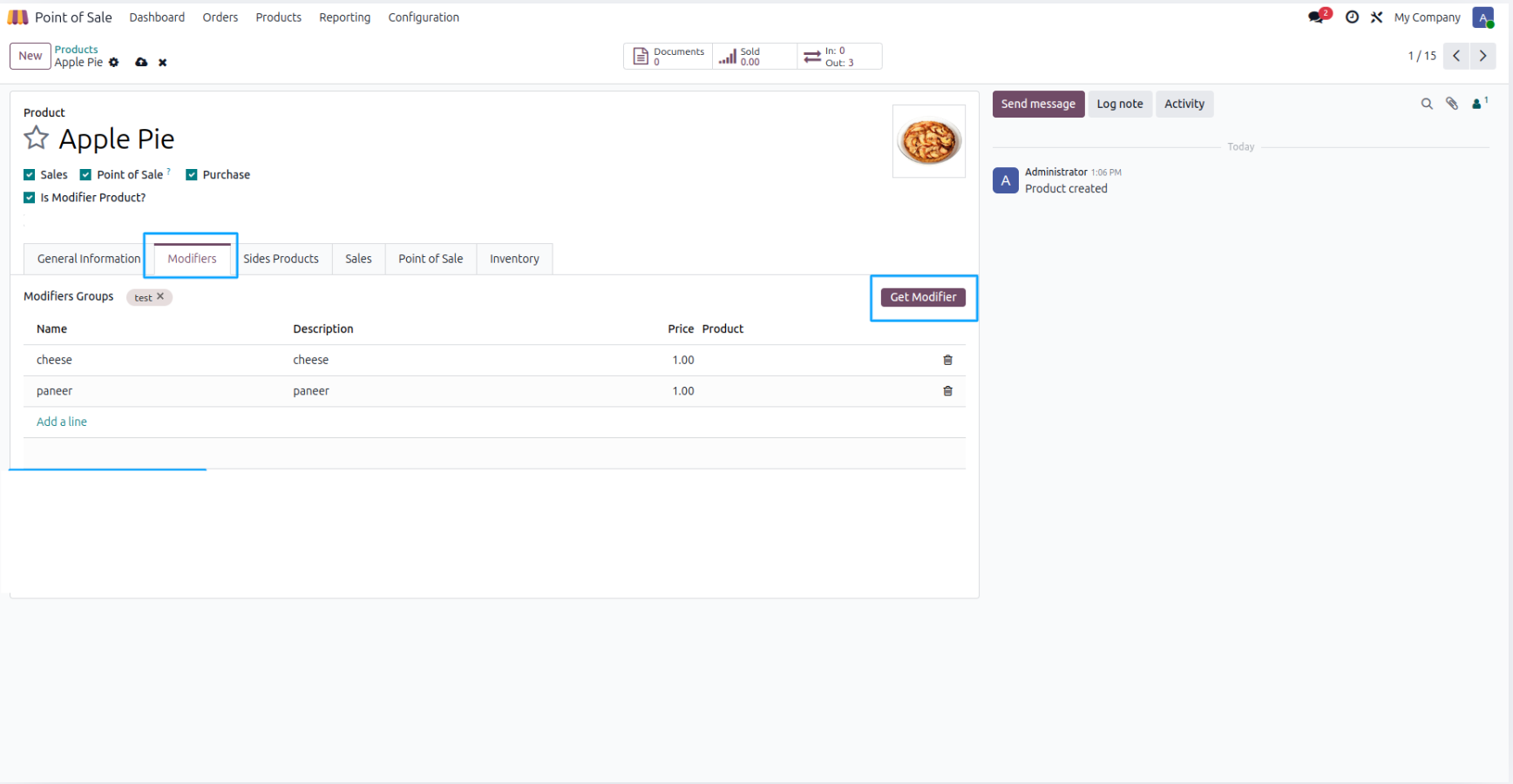Screen dimensions: 1513x784
Task: Open the In/Out transfers button
Action: click(x=839, y=57)
